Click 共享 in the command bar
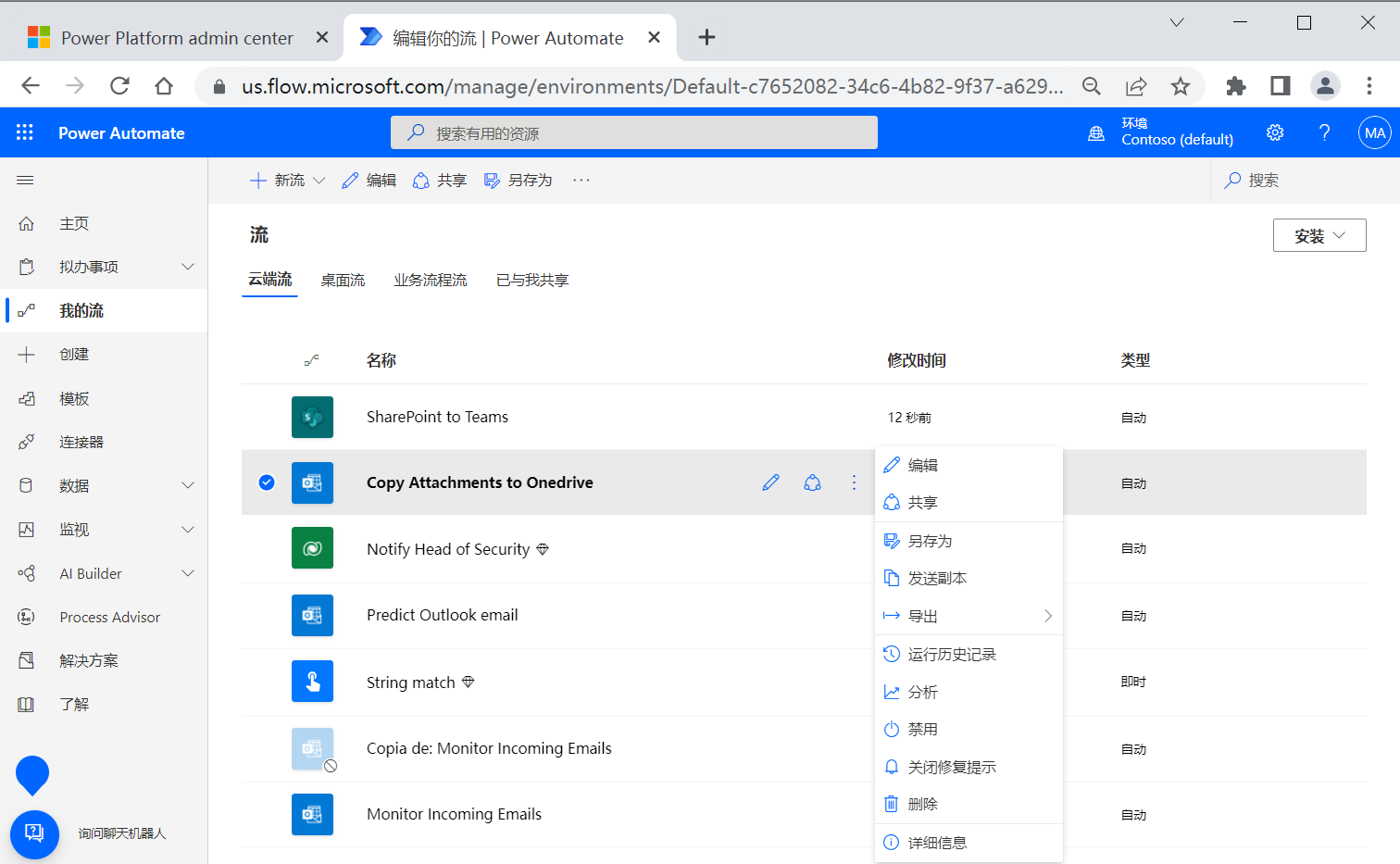The height and width of the screenshot is (864, 1400). pyautogui.click(x=440, y=180)
